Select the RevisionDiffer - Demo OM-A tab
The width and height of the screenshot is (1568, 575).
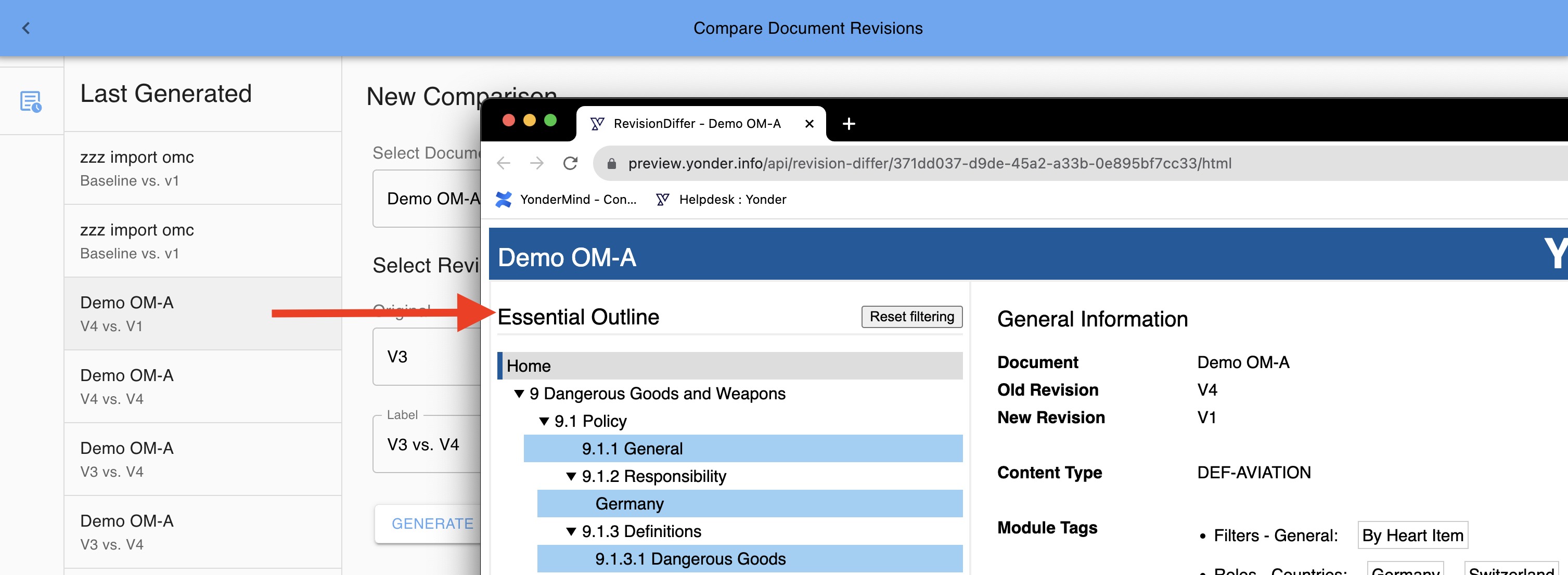point(697,124)
